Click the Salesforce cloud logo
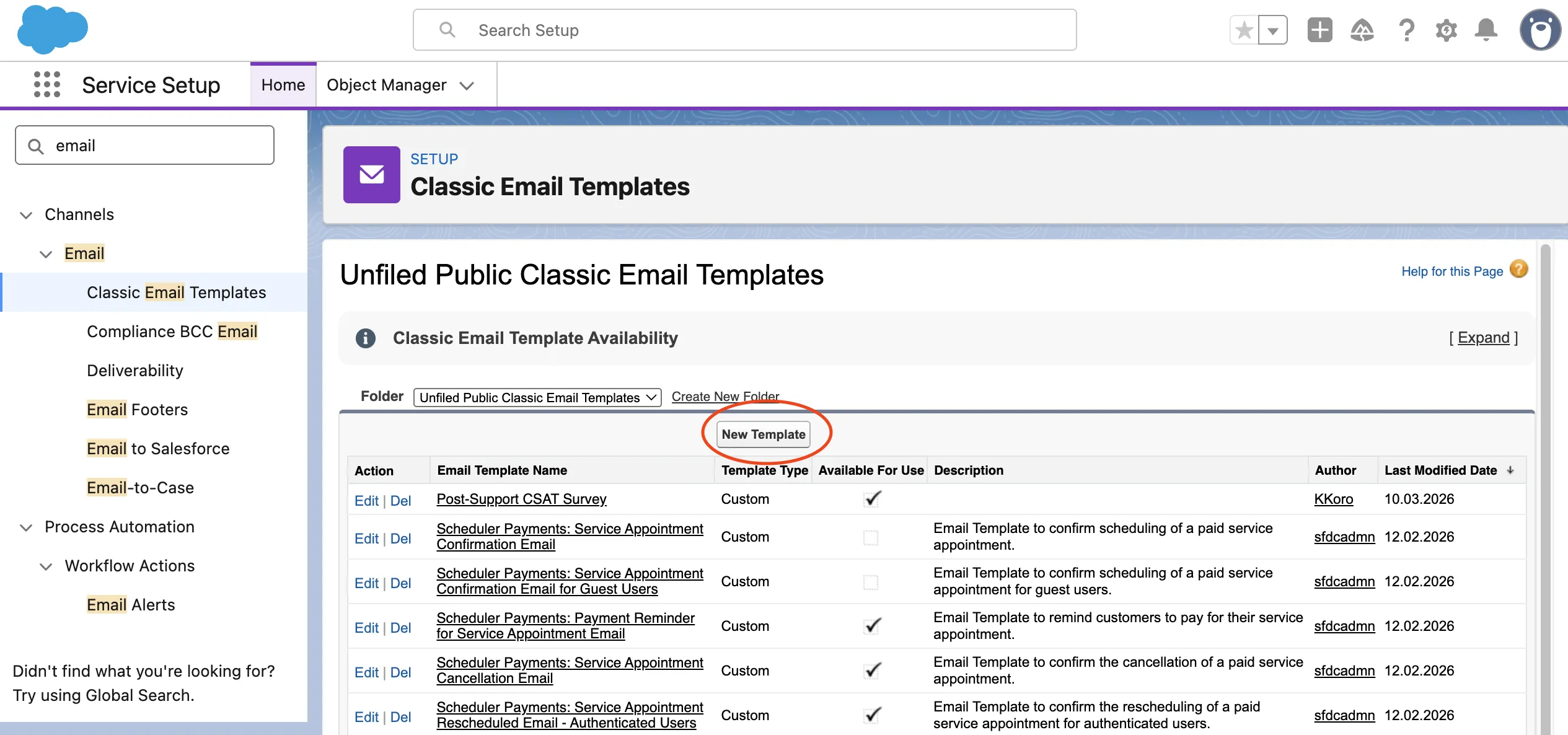The image size is (1568, 735). 53,29
